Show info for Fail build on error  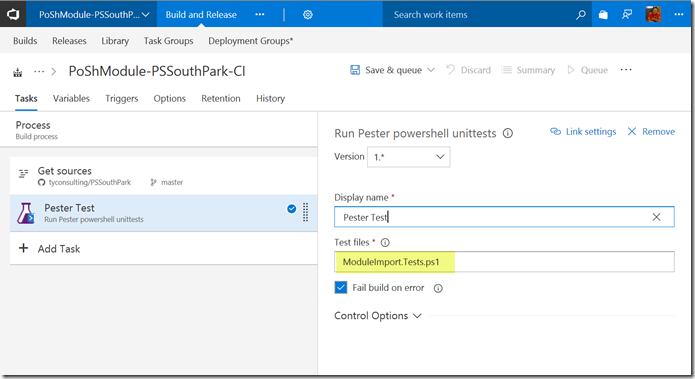(438, 289)
